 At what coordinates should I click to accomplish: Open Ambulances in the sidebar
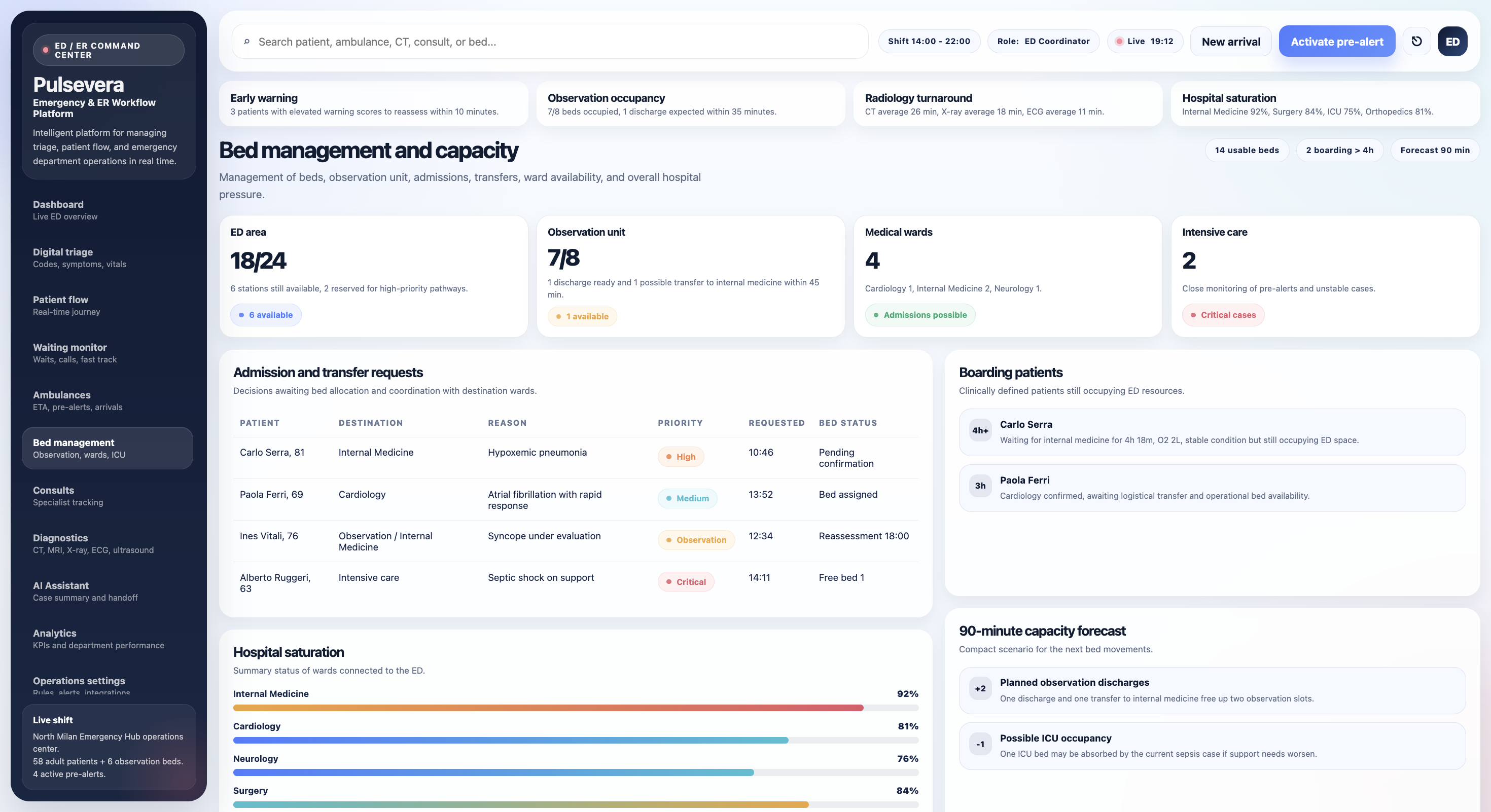pos(107,401)
